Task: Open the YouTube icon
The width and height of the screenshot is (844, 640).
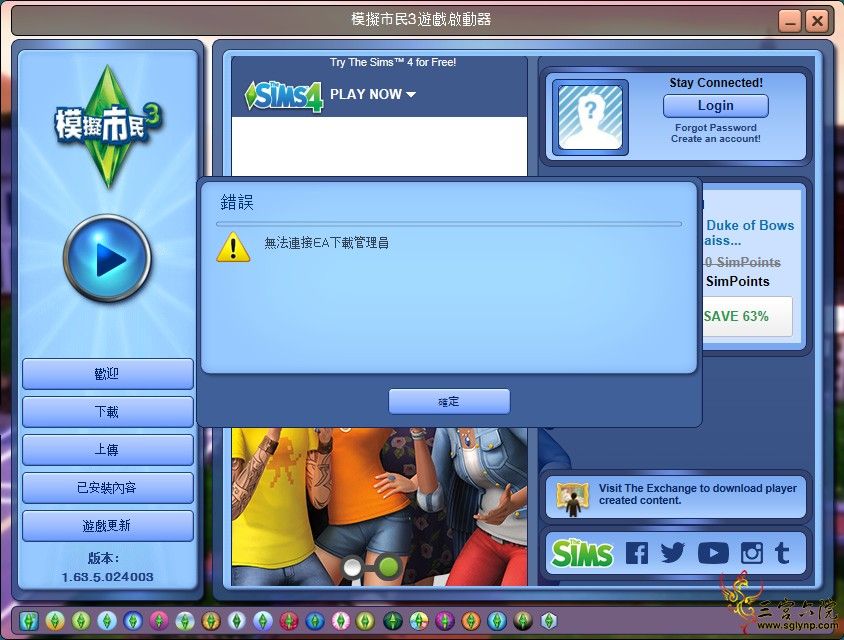Action: [713, 553]
